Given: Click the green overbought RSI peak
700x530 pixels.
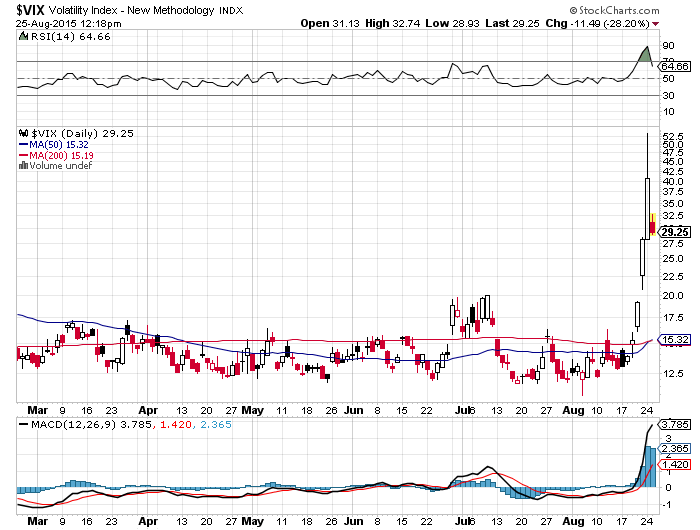Looking at the screenshot, I should (x=644, y=54).
